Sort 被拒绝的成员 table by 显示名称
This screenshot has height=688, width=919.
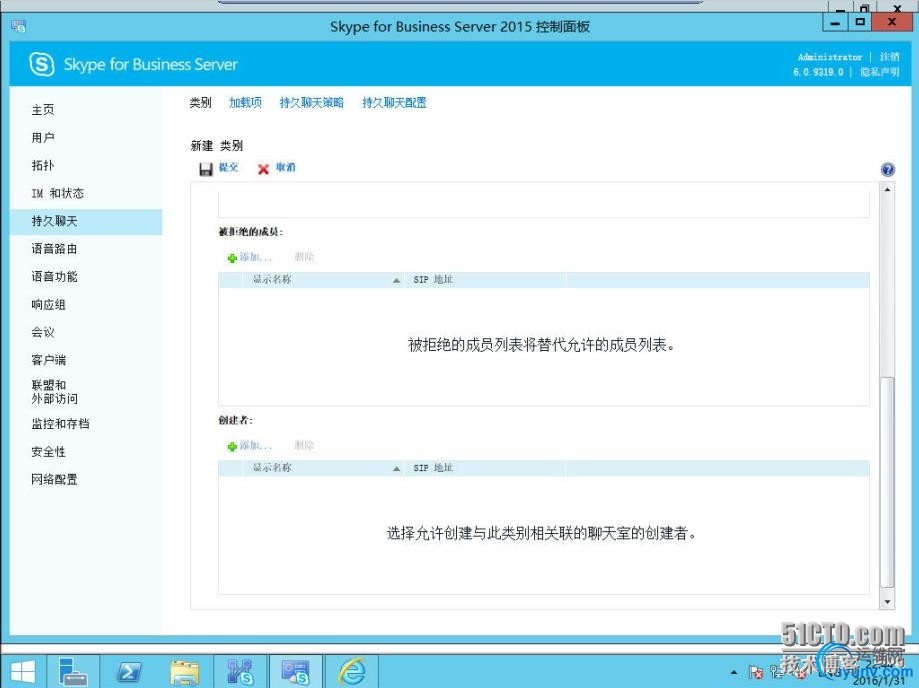coord(272,280)
